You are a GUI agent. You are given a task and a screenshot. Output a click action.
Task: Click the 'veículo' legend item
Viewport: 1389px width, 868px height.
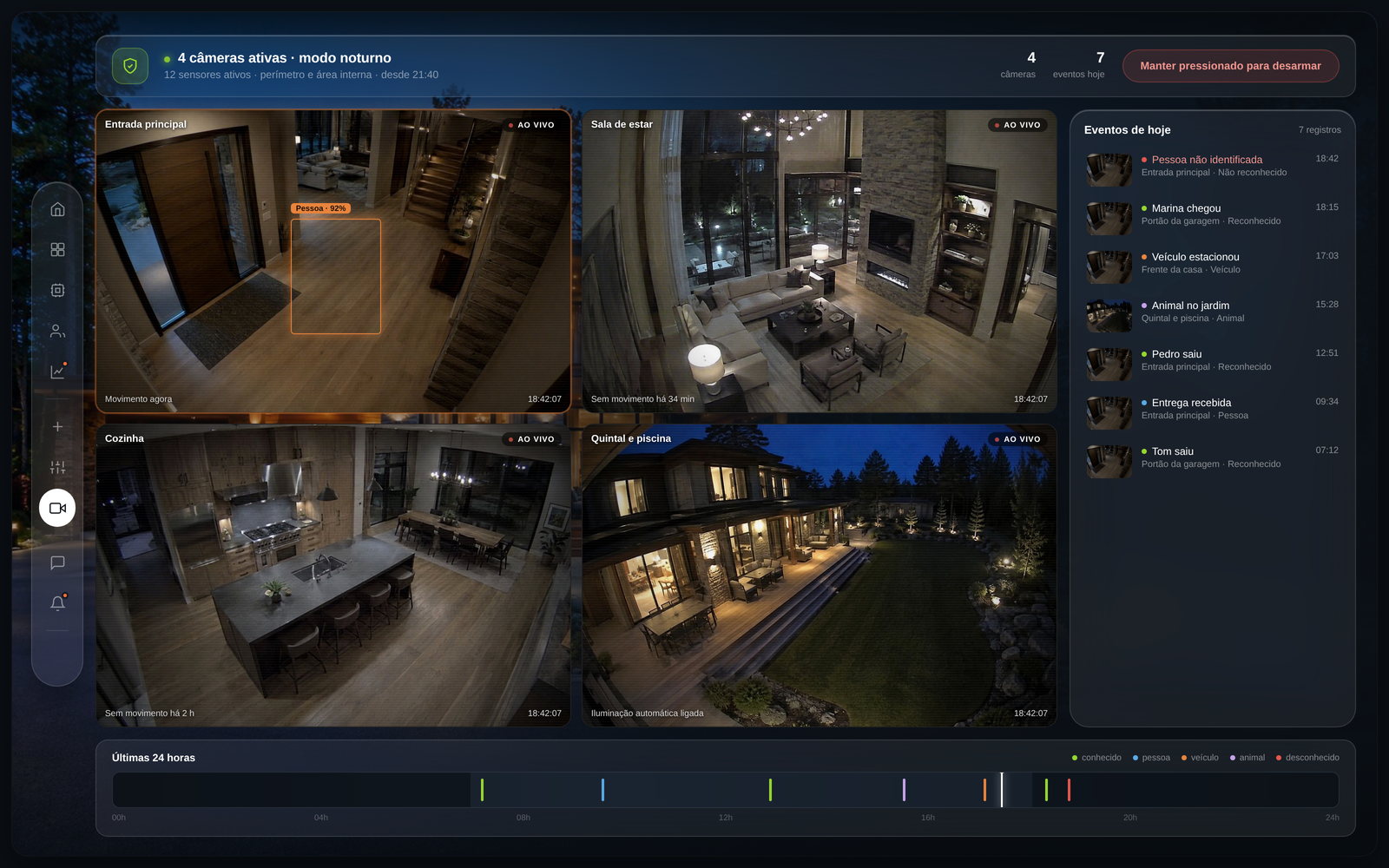pyautogui.click(x=1200, y=758)
